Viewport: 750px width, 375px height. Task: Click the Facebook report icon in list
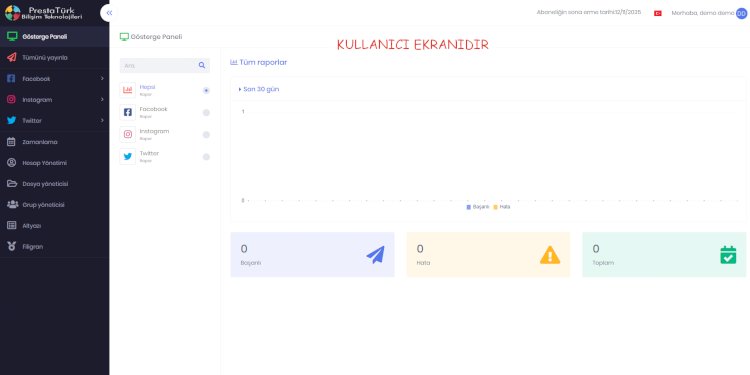[128, 112]
